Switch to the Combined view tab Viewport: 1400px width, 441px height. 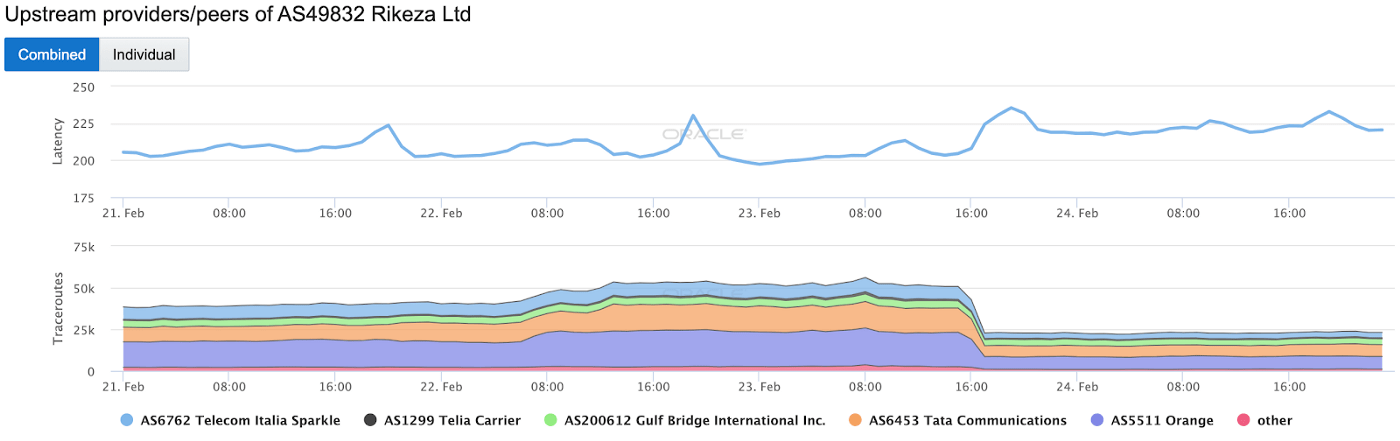click(52, 55)
